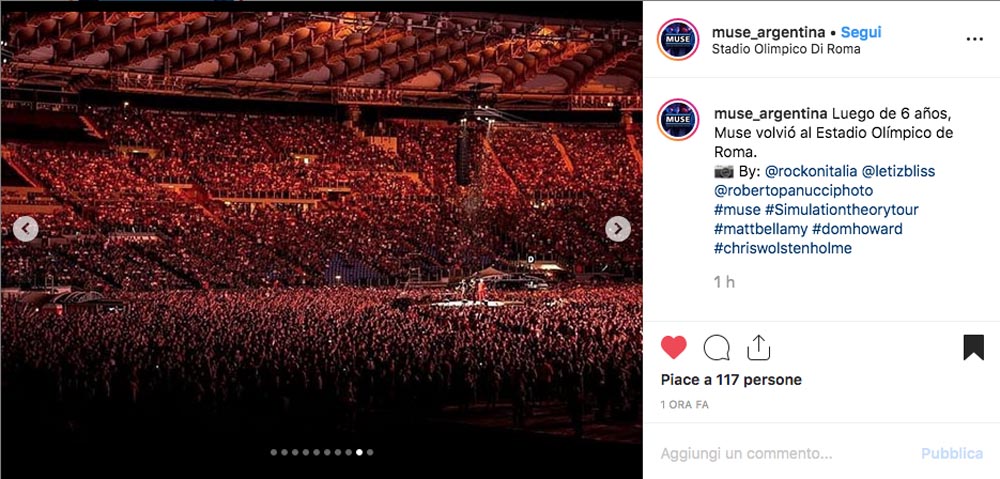1000x479 pixels.
Task: Open the three-dot more options menu
Action: (974, 39)
